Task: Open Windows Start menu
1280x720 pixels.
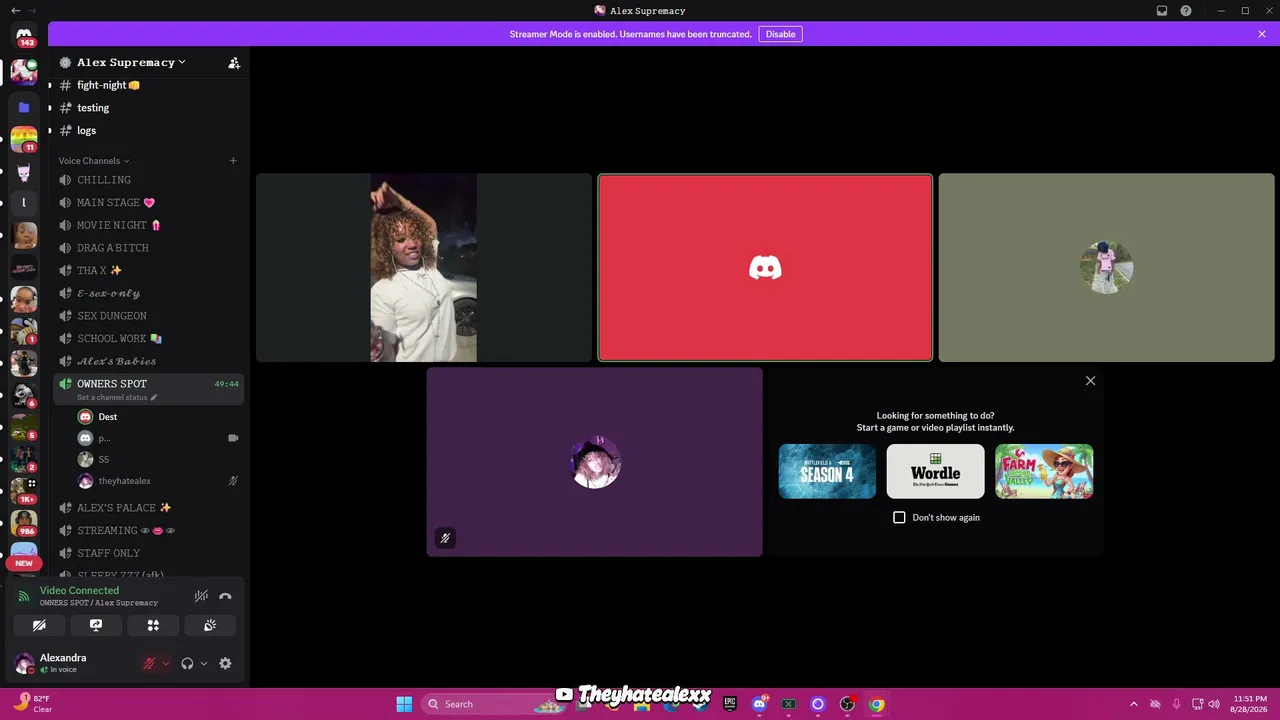Action: coord(404,704)
